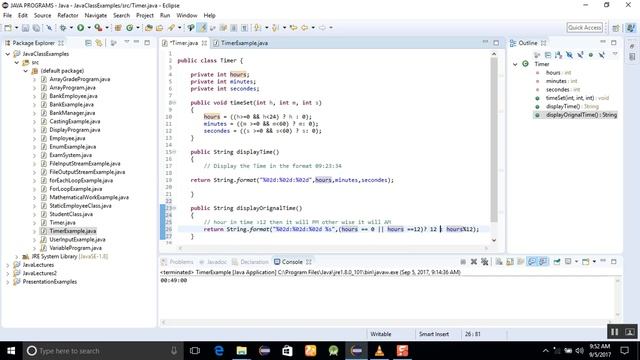
Task: Open VLC media player from taskbar
Action: point(379,351)
